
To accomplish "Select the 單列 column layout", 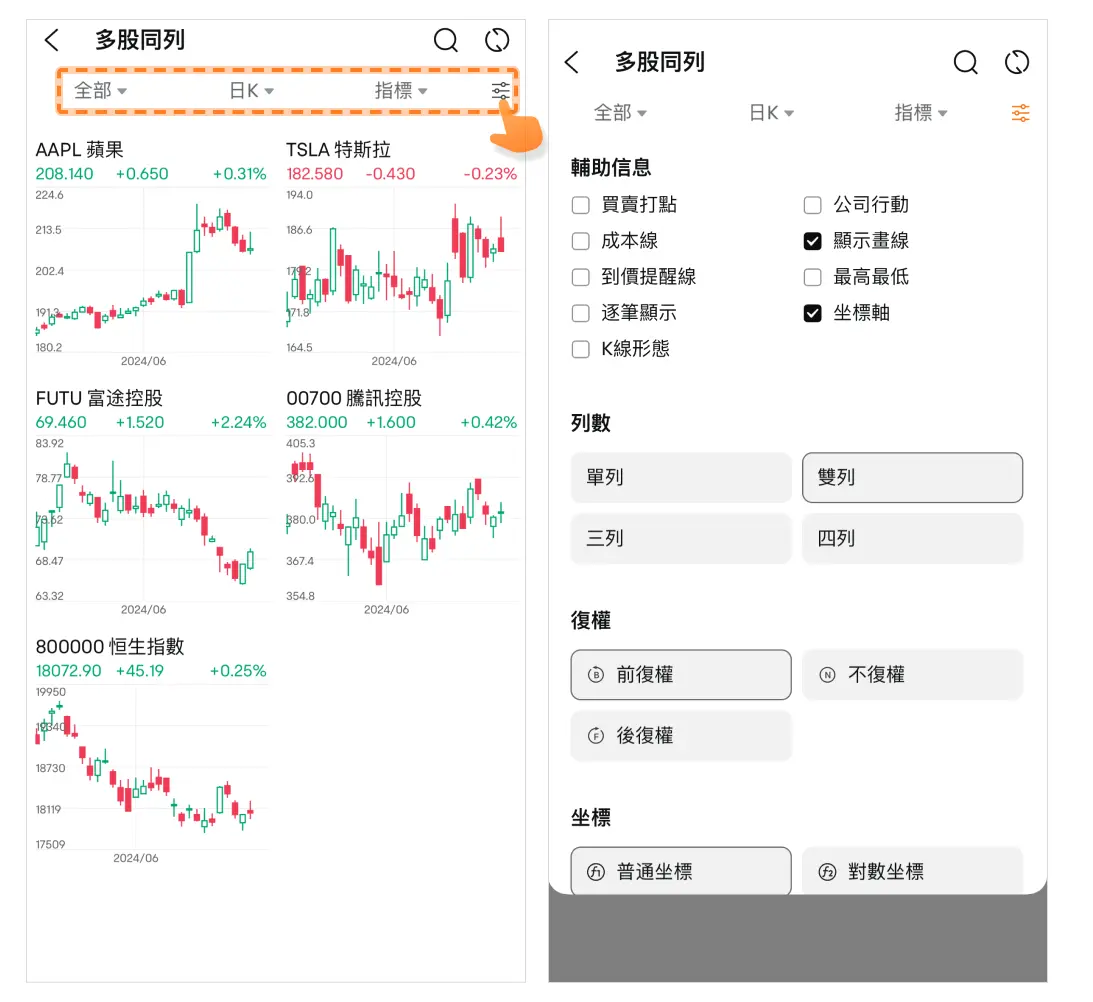I will pos(681,478).
